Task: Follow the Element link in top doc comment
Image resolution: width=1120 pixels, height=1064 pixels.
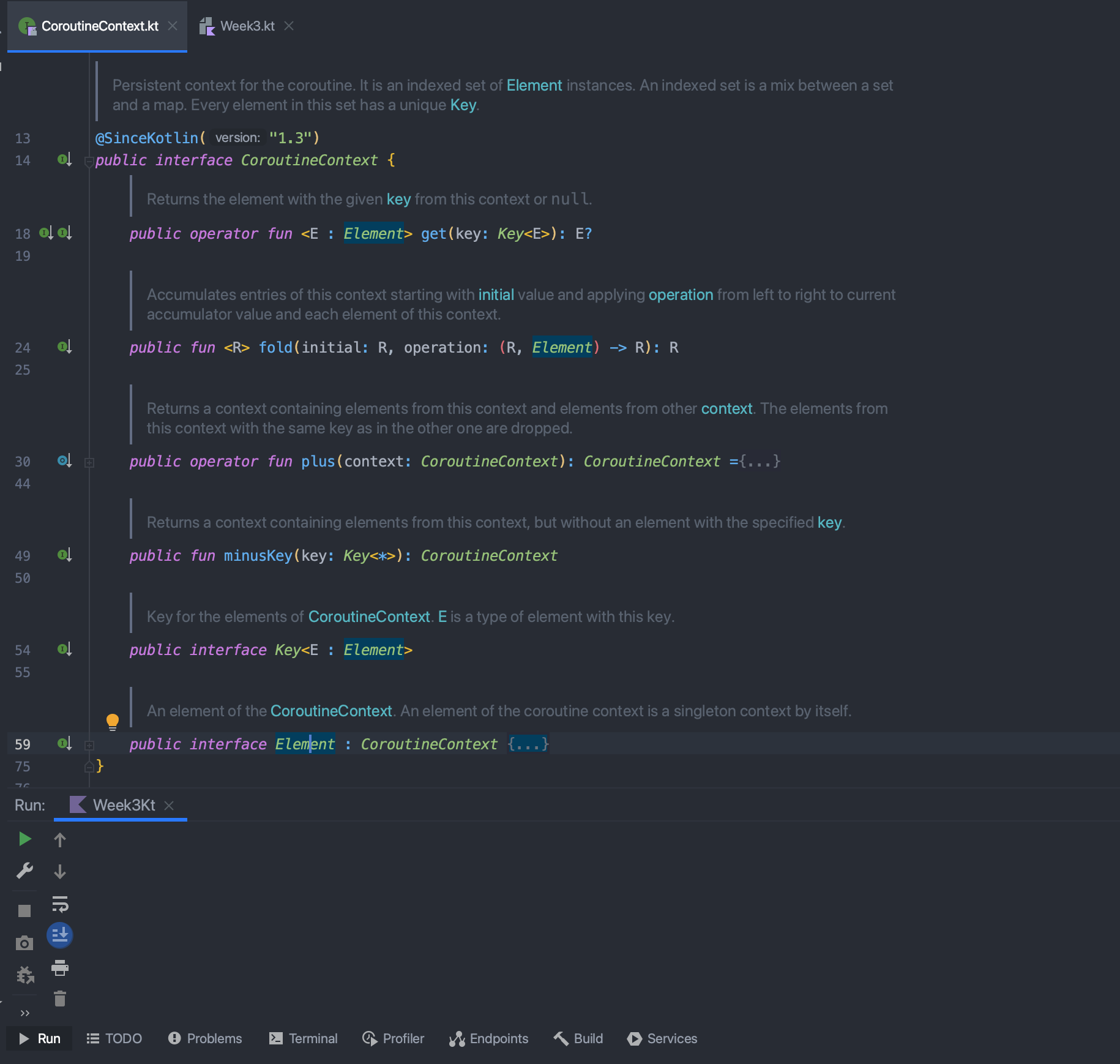Action: click(534, 85)
